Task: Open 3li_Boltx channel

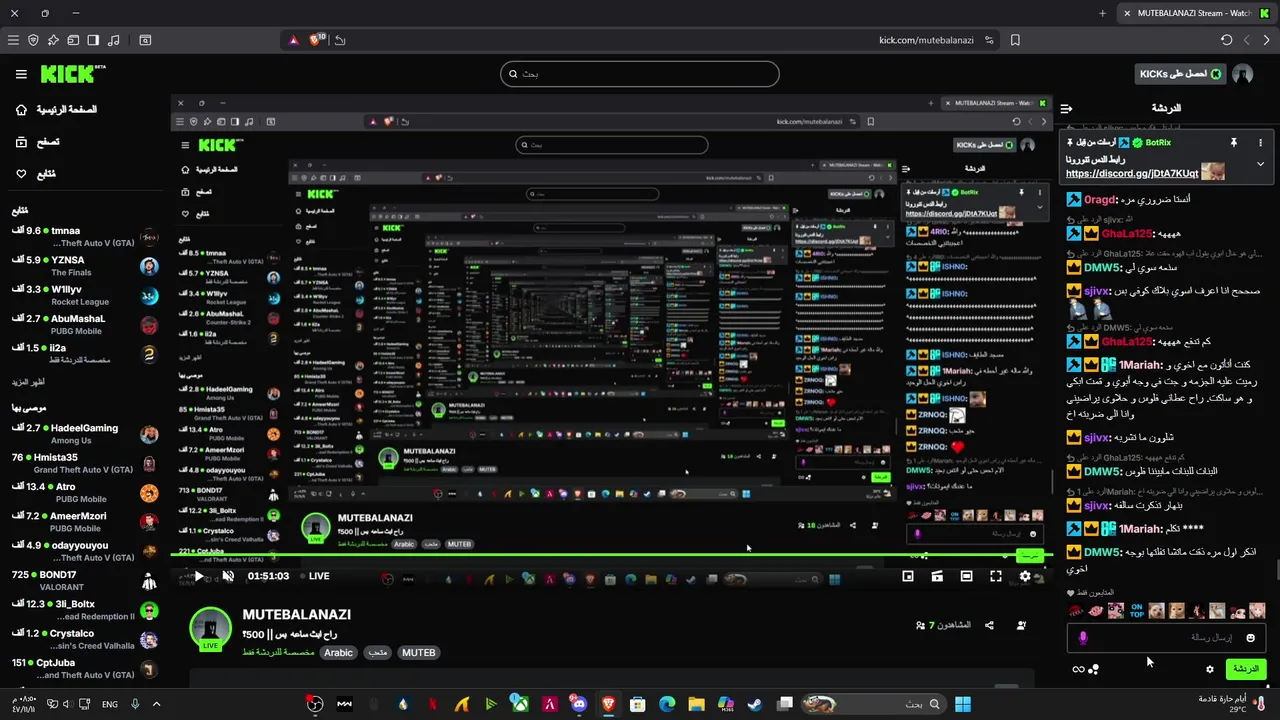Action: pos(85,610)
